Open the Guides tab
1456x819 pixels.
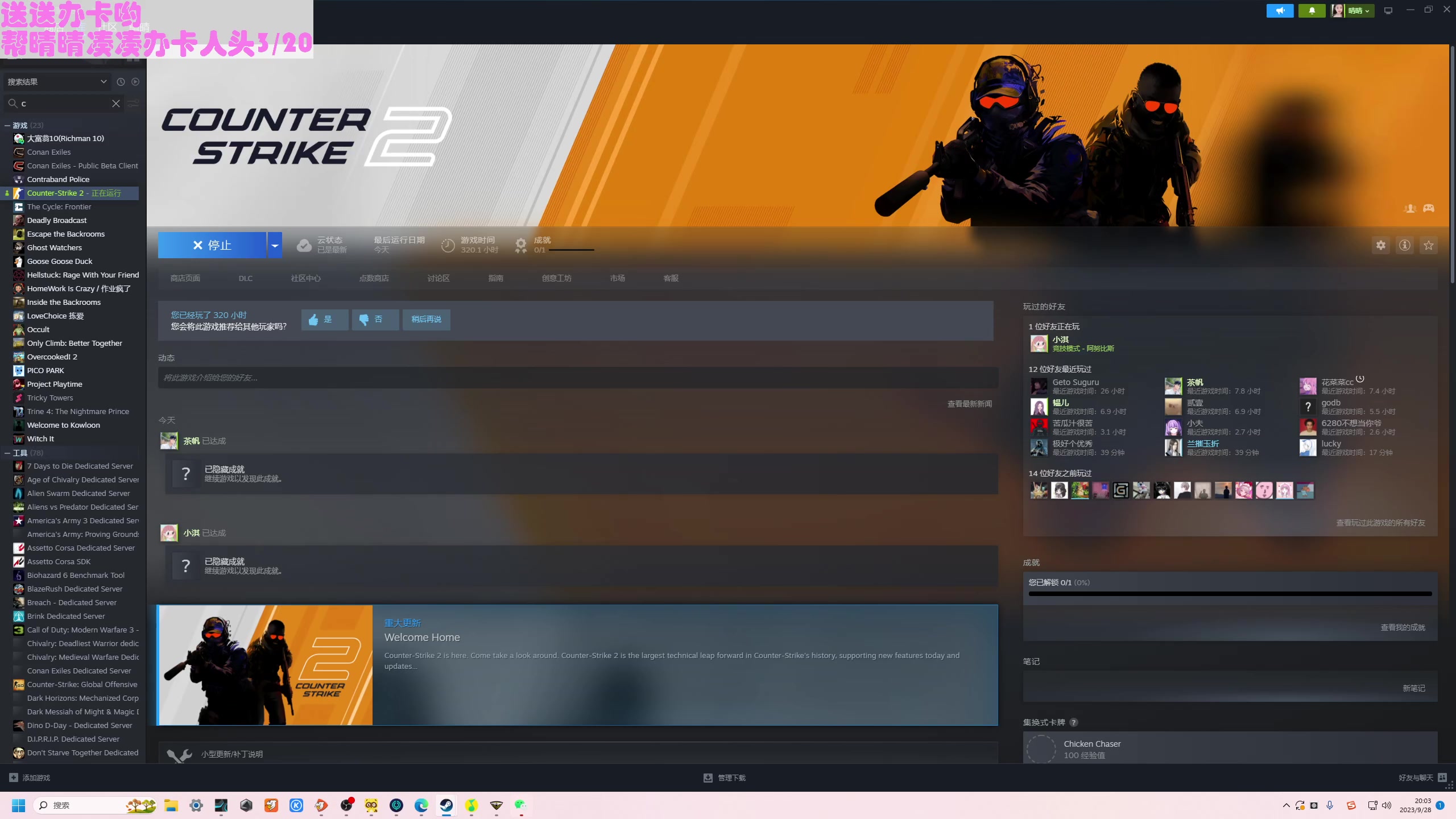[496, 278]
